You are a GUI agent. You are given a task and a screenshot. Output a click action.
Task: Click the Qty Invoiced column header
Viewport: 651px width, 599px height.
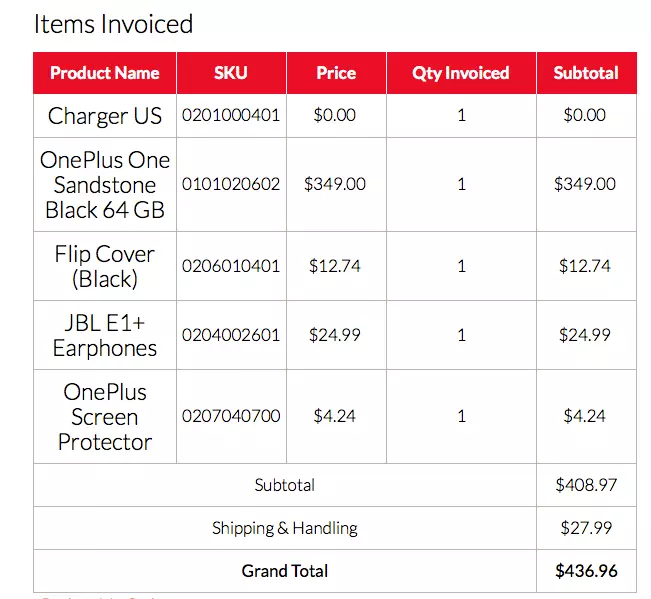pyautogui.click(x=461, y=73)
